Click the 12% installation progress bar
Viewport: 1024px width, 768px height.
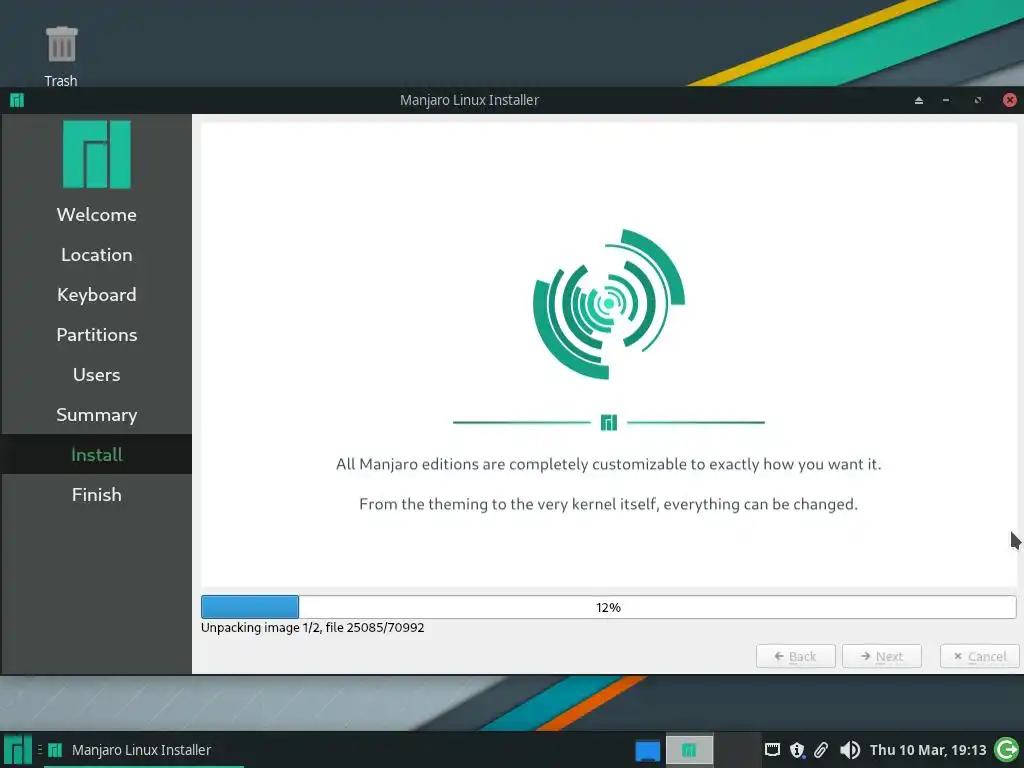pyautogui.click(x=609, y=607)
